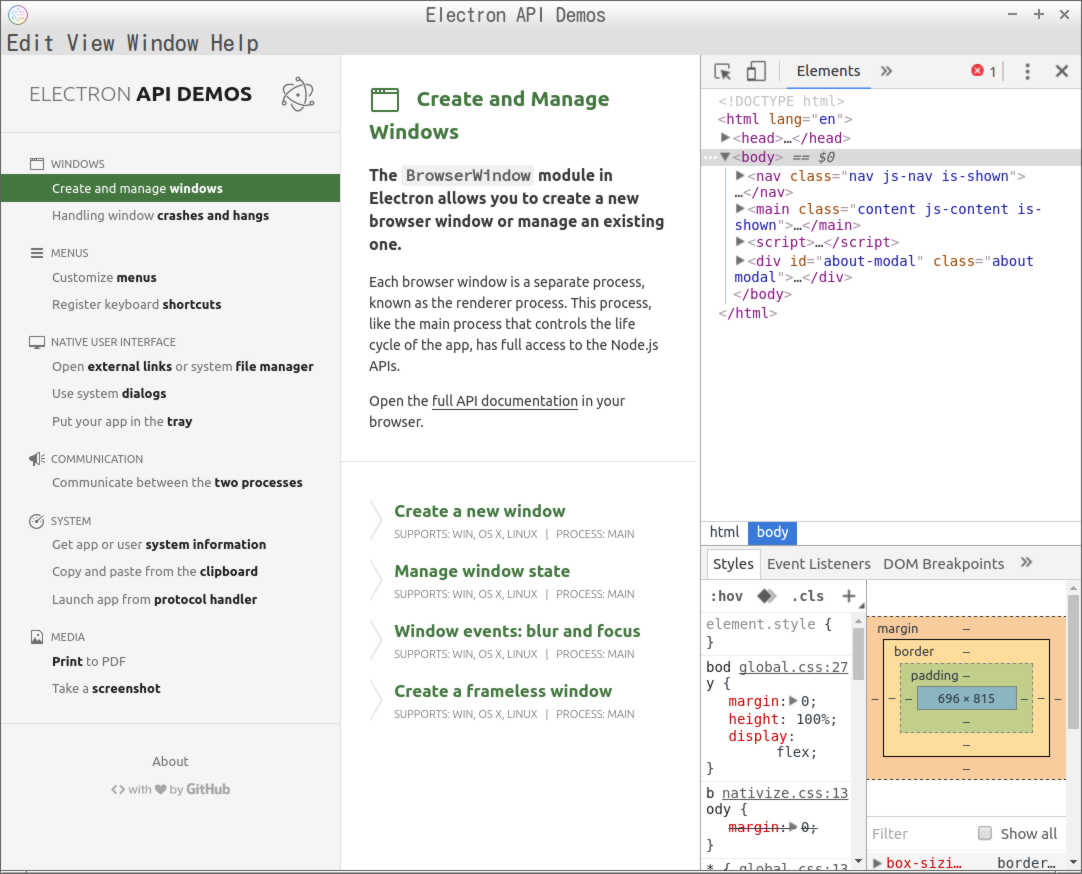Expand the script element node
The width and height of the screenshot is (1082, 874).
pos(739,242)
